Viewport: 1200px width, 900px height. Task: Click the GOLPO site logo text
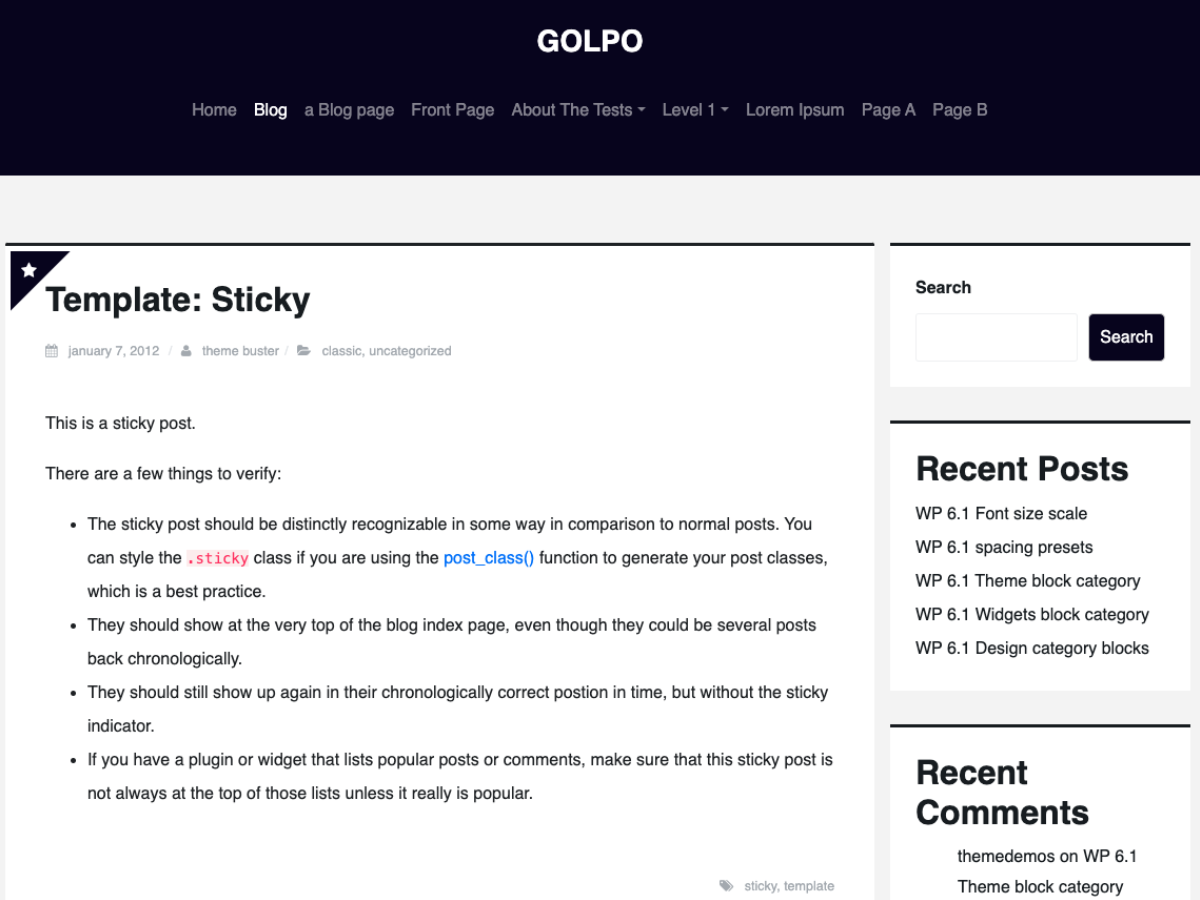pyautogui.click(x=590, y=41)
